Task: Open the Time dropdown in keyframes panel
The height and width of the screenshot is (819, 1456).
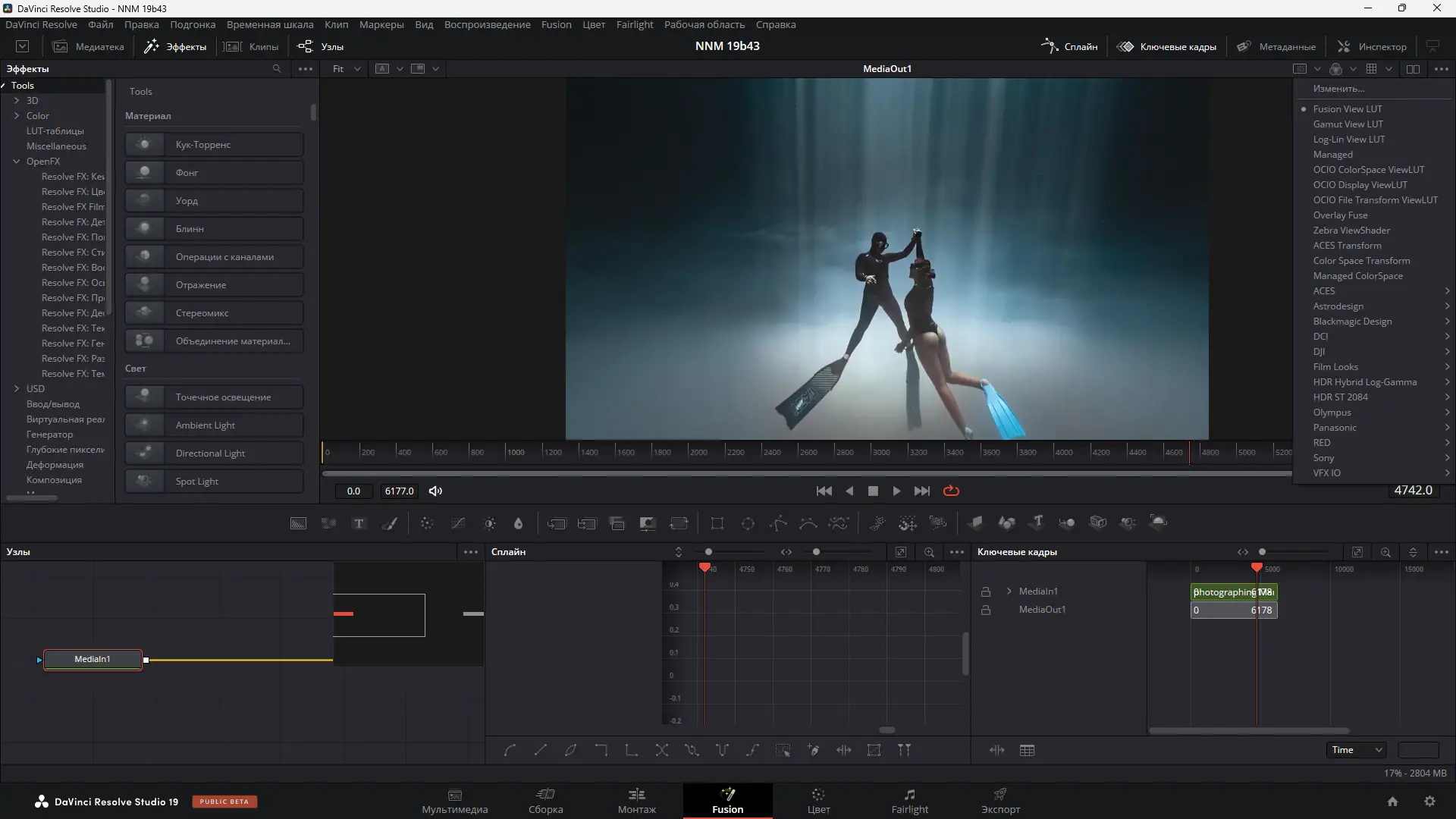Action: point(1356,750)
